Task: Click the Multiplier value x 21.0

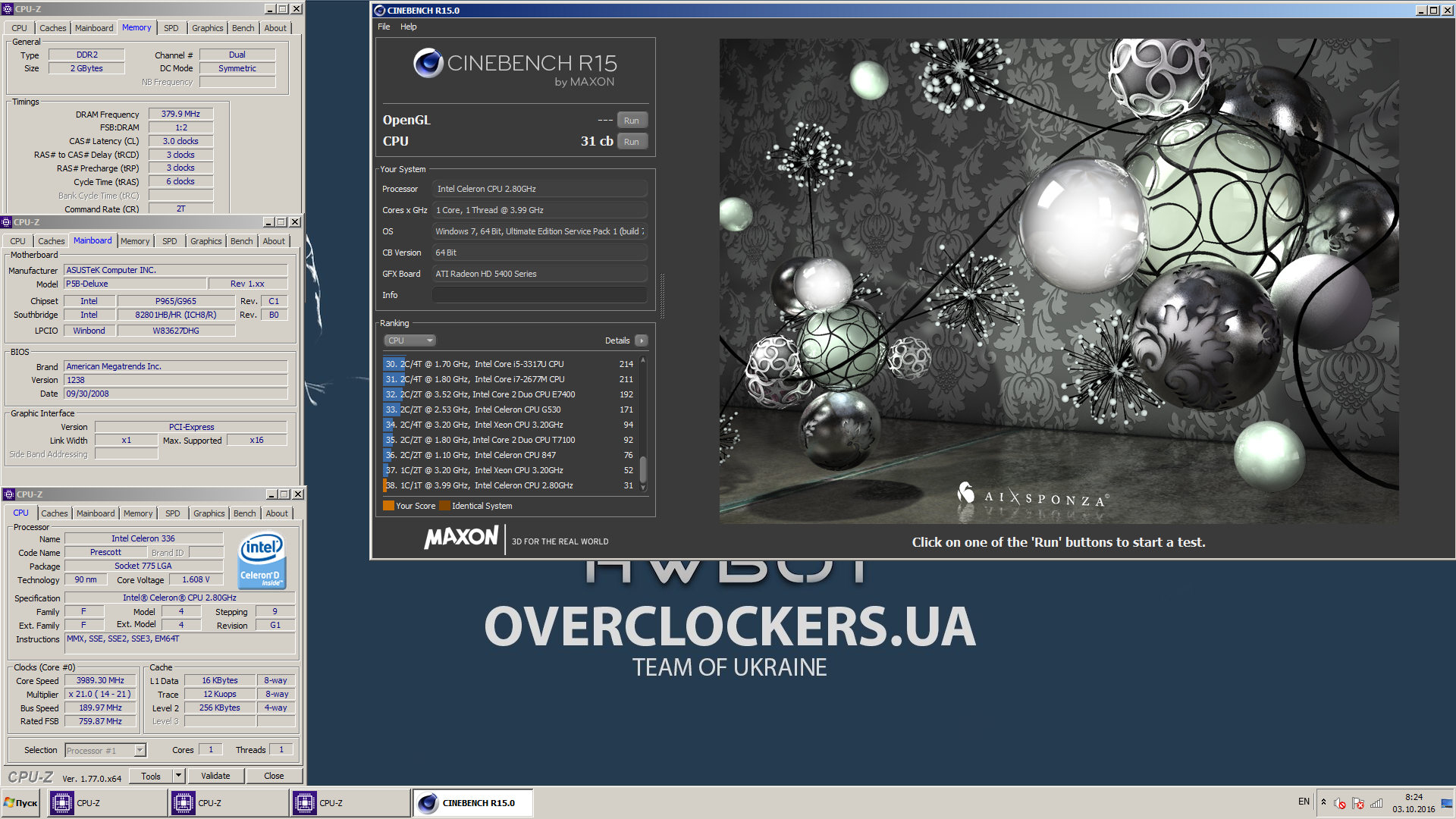Action: 100,694
